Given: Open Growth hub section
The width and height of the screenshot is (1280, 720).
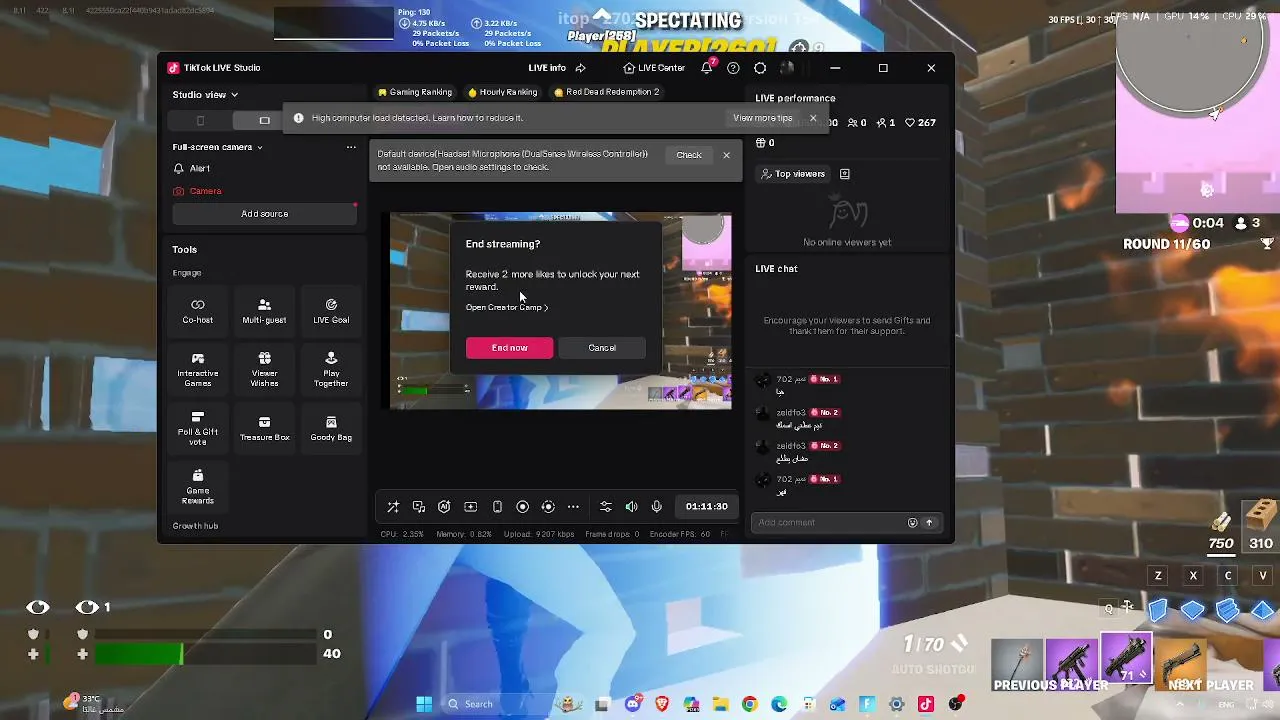Looking at the screenshot, I should point(195,526).
